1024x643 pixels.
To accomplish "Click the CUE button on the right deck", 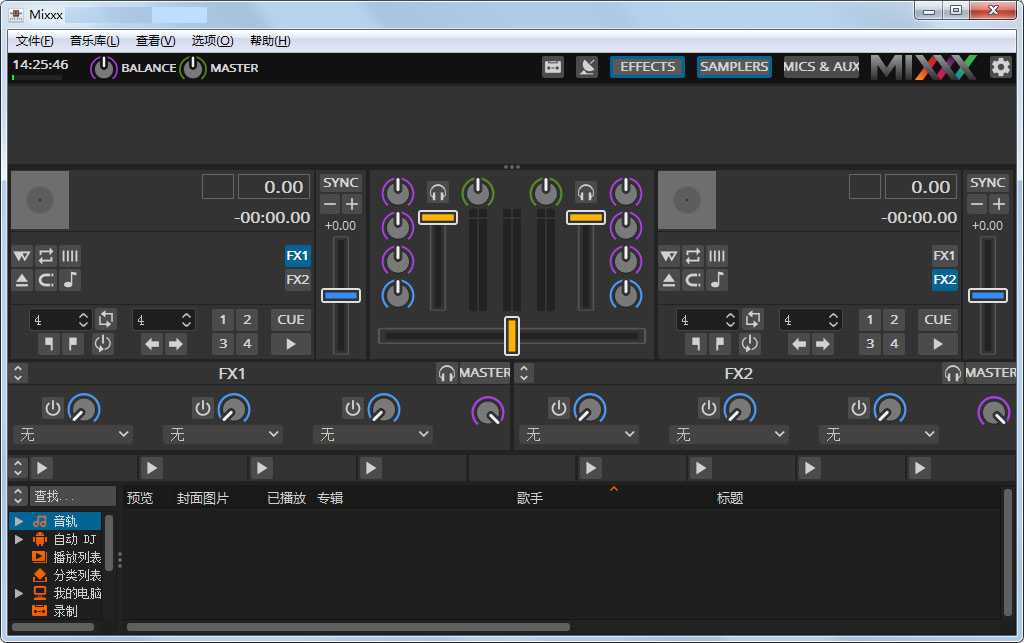I will (937, 320).
